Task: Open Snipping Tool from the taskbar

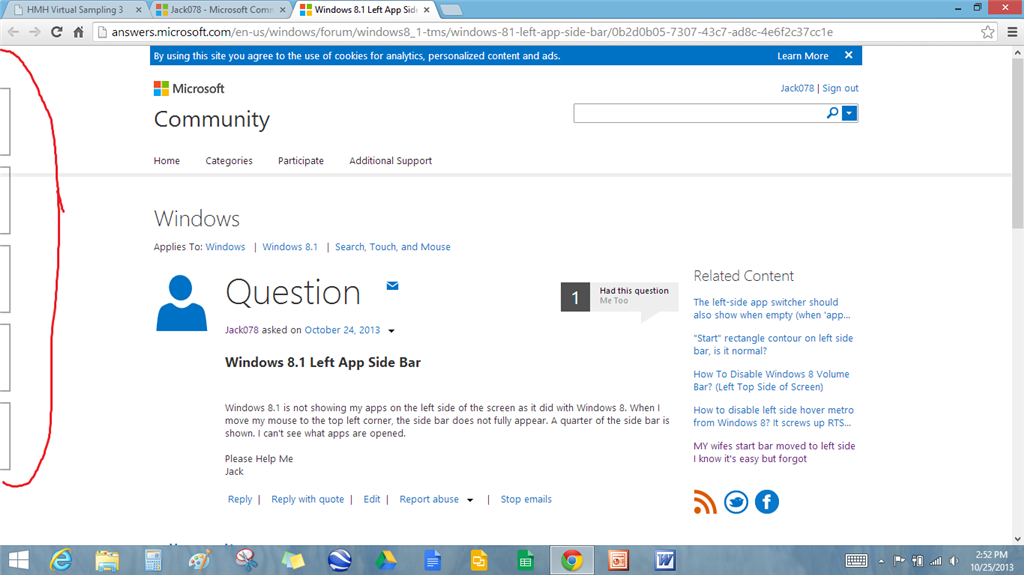Action: [246, 560]
